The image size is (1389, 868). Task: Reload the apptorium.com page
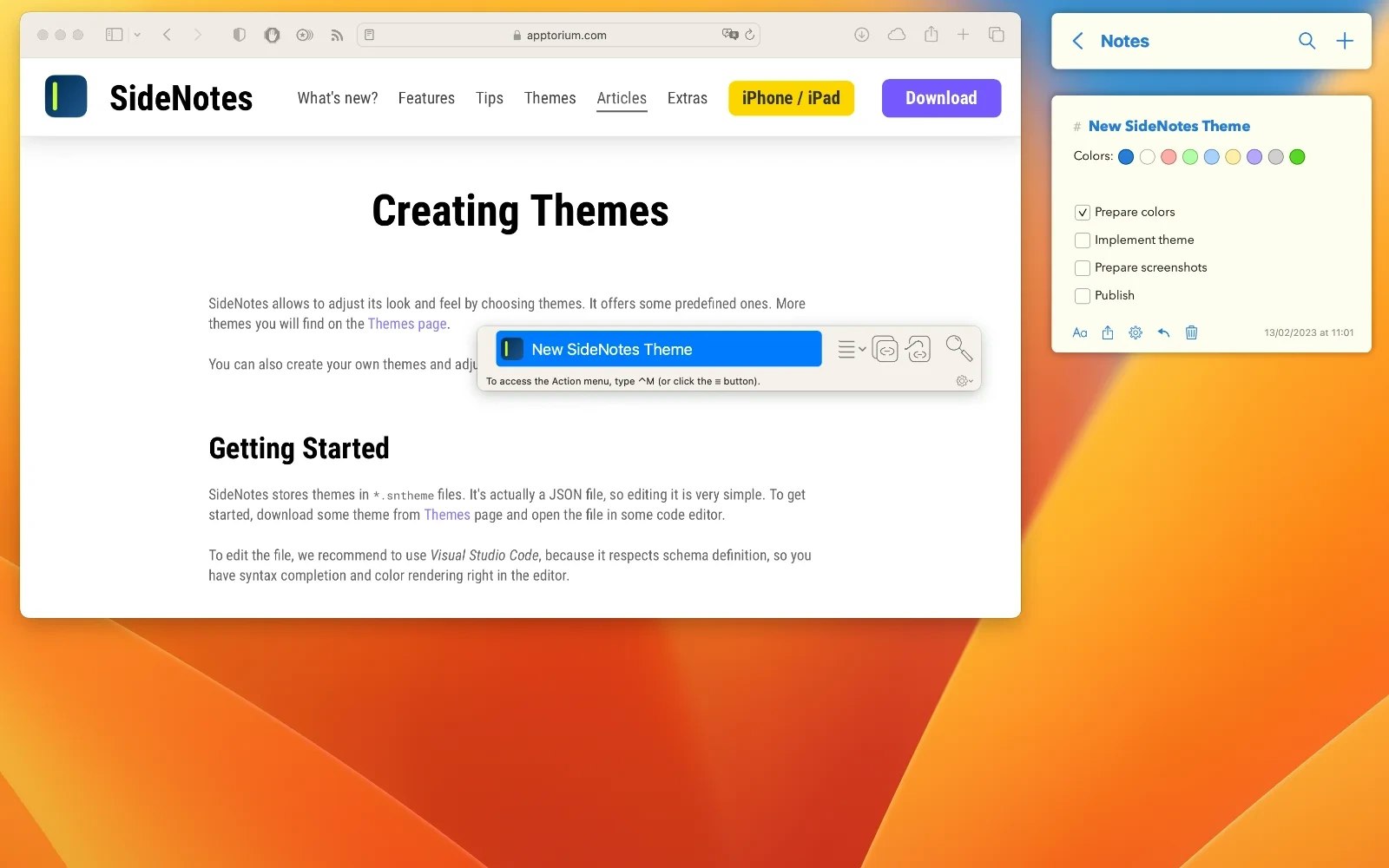(x=750, y=35)
